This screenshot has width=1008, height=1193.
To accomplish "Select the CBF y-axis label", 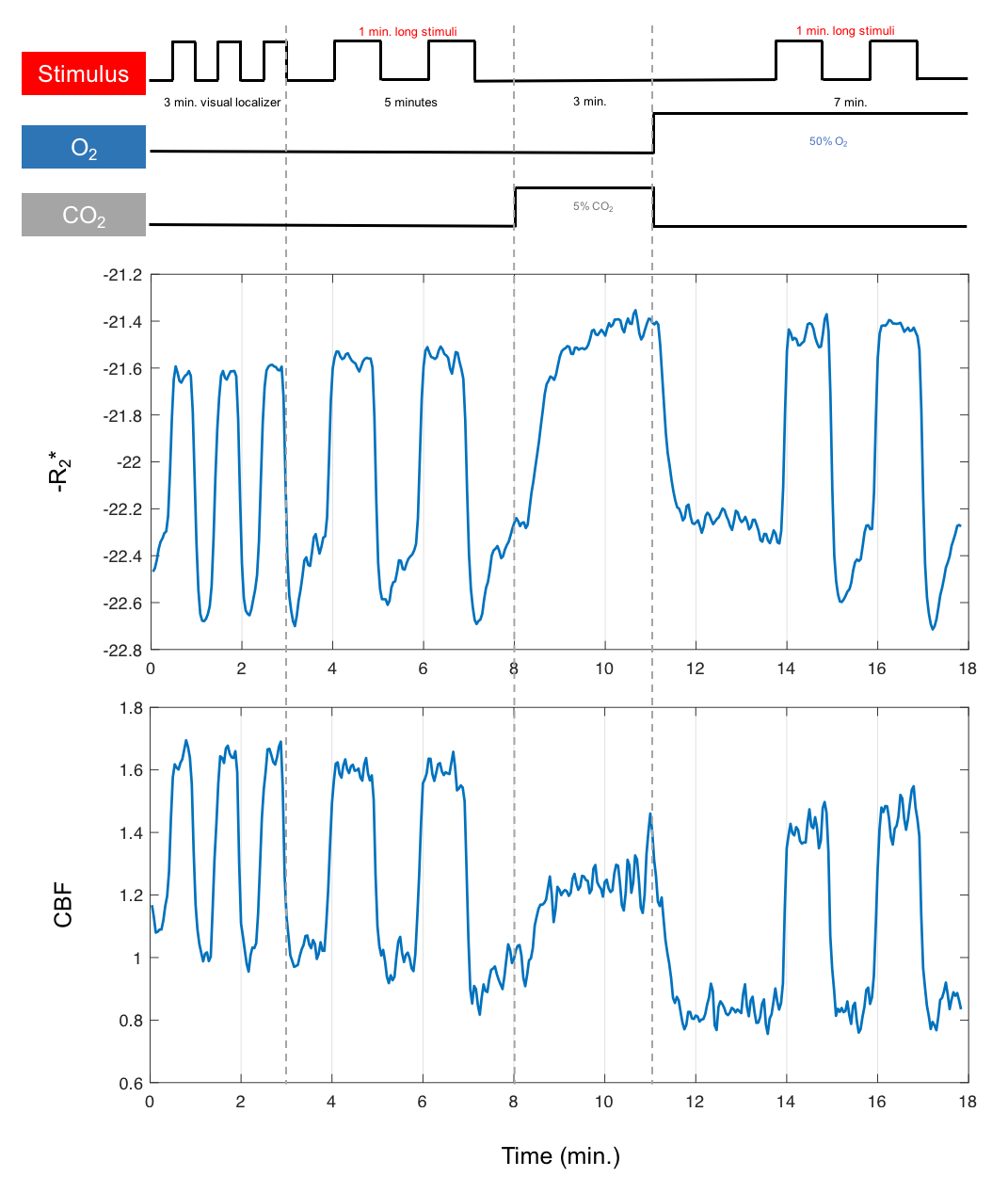I will (63, 905).
